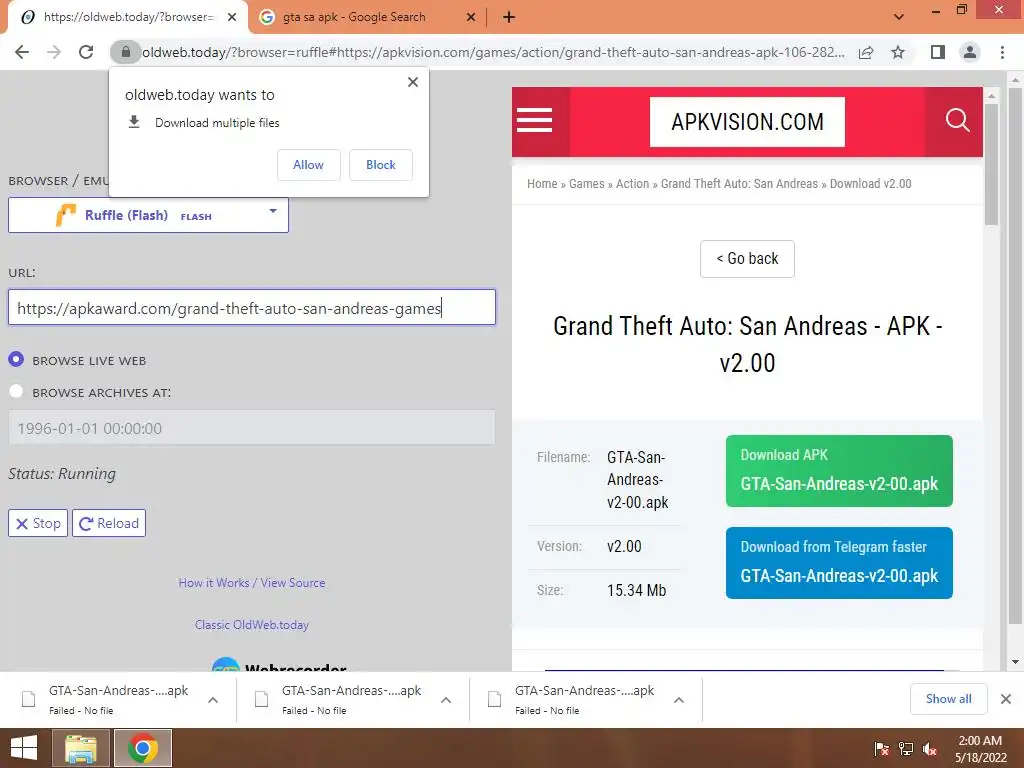Expand options for second failed download

[x=446, y=700]
